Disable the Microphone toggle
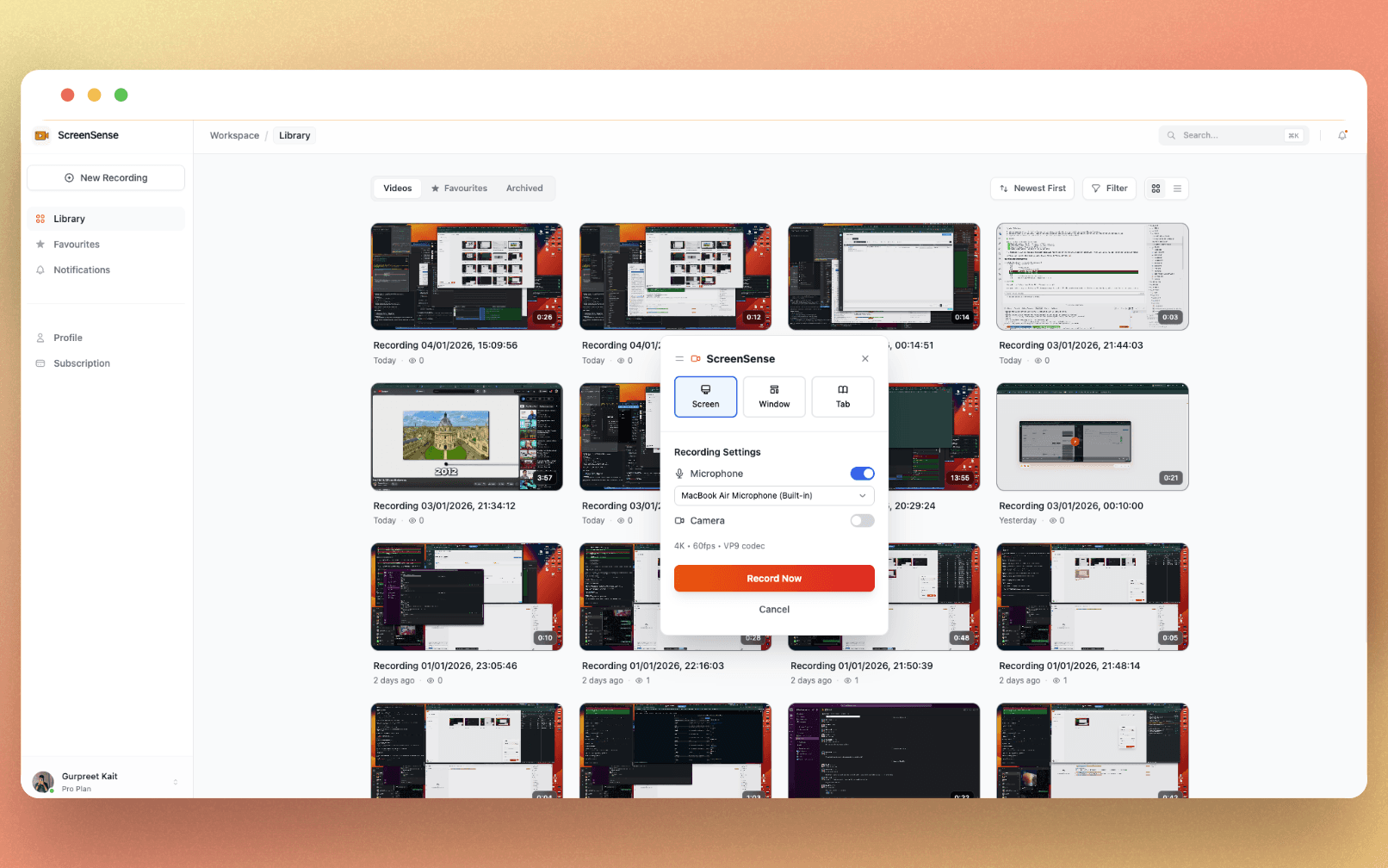This screenshot has height=868, width=1388. click(x=861, y=473)
